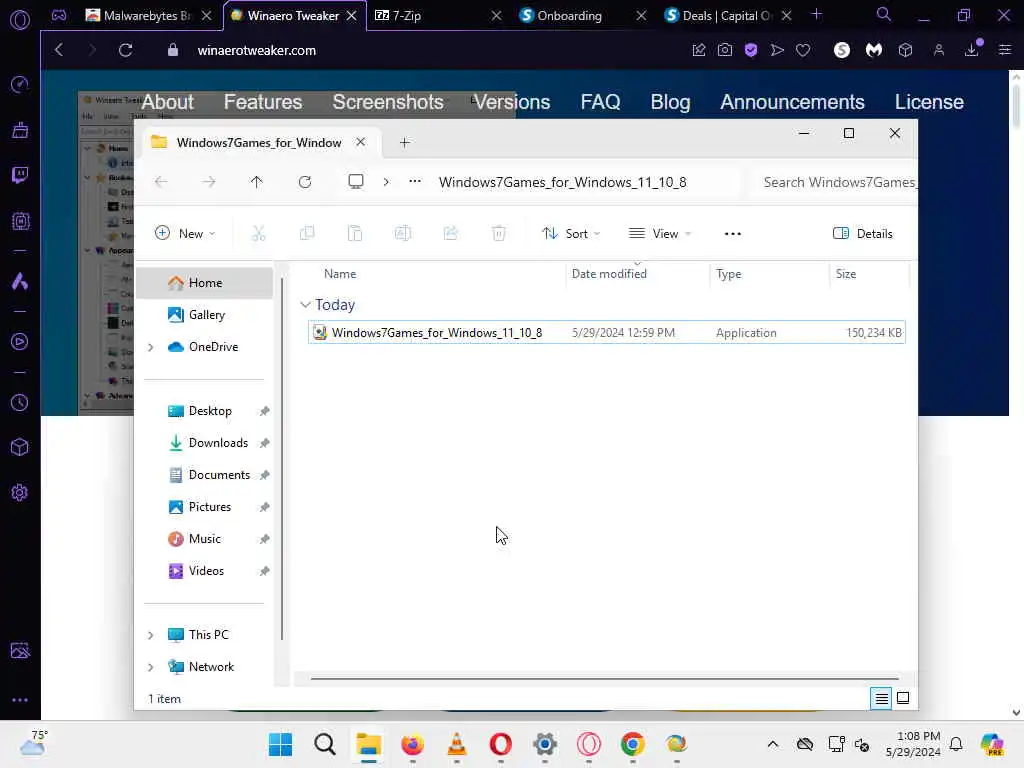Image resolution: width=1024 pixels, height=768 pixels.
Task: Open Opera GX Corner gamepad icon
Action: click(59, 16)
